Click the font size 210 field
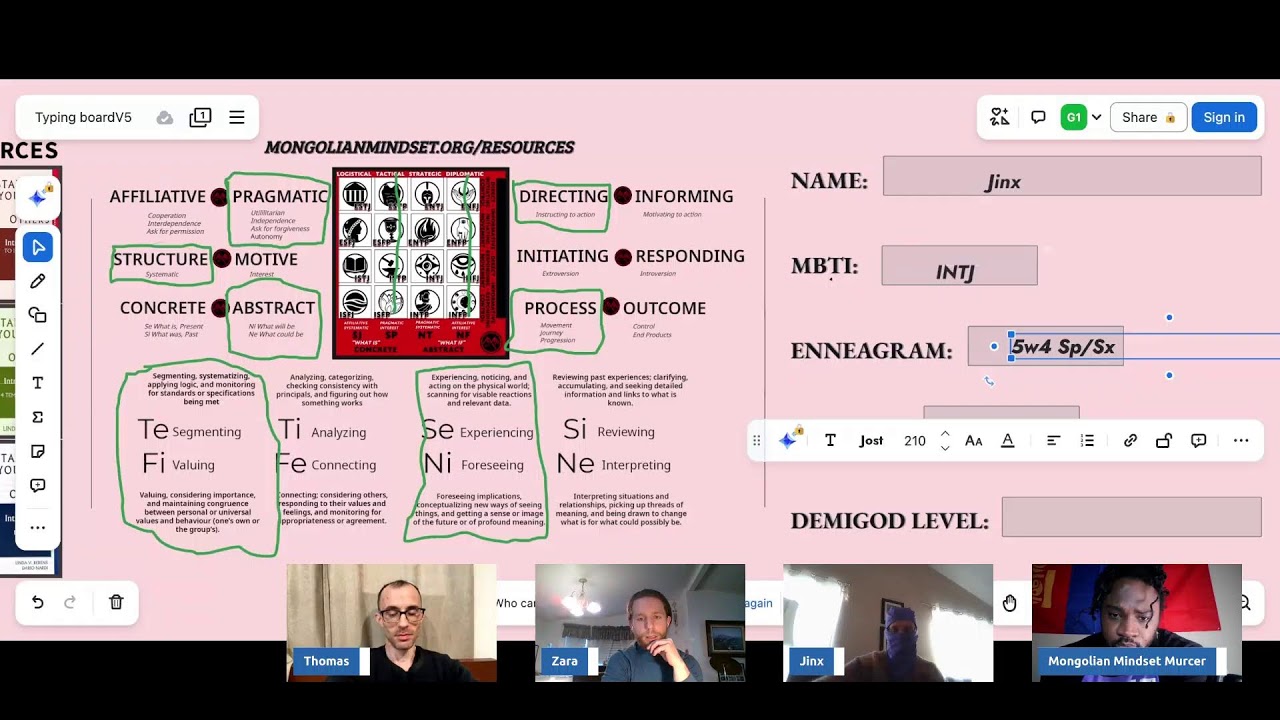The height and width of the screenshot is (720, 1280). 915,440
